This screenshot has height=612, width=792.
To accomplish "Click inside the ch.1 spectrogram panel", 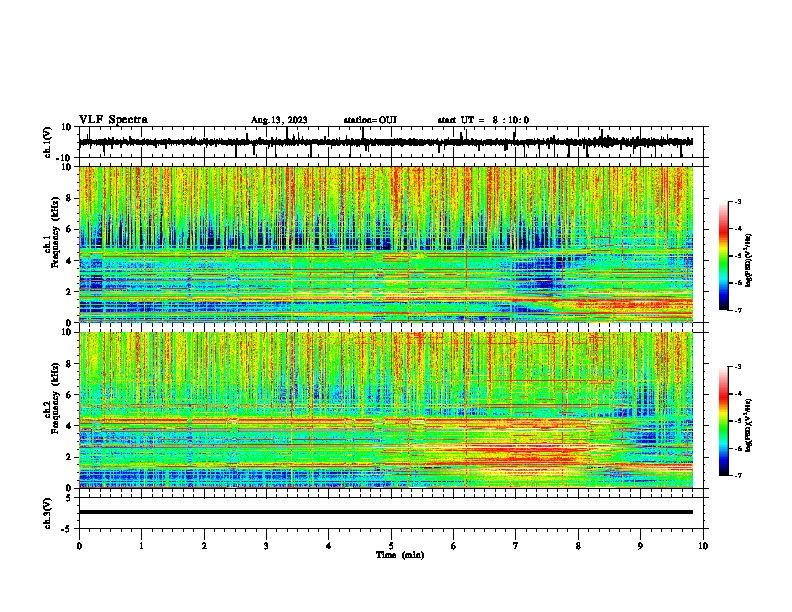I will click(x=386, y=244).
